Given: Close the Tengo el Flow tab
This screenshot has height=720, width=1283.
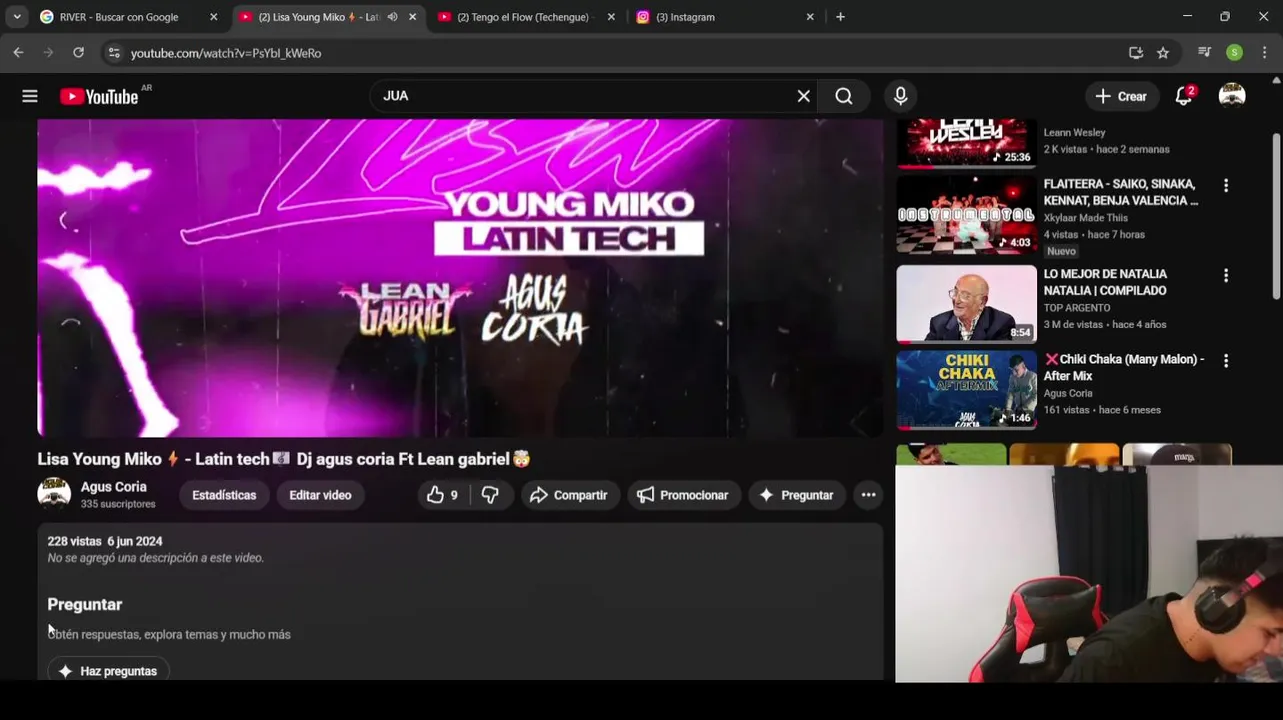Looking at the screenshot, I should [611, 17].
